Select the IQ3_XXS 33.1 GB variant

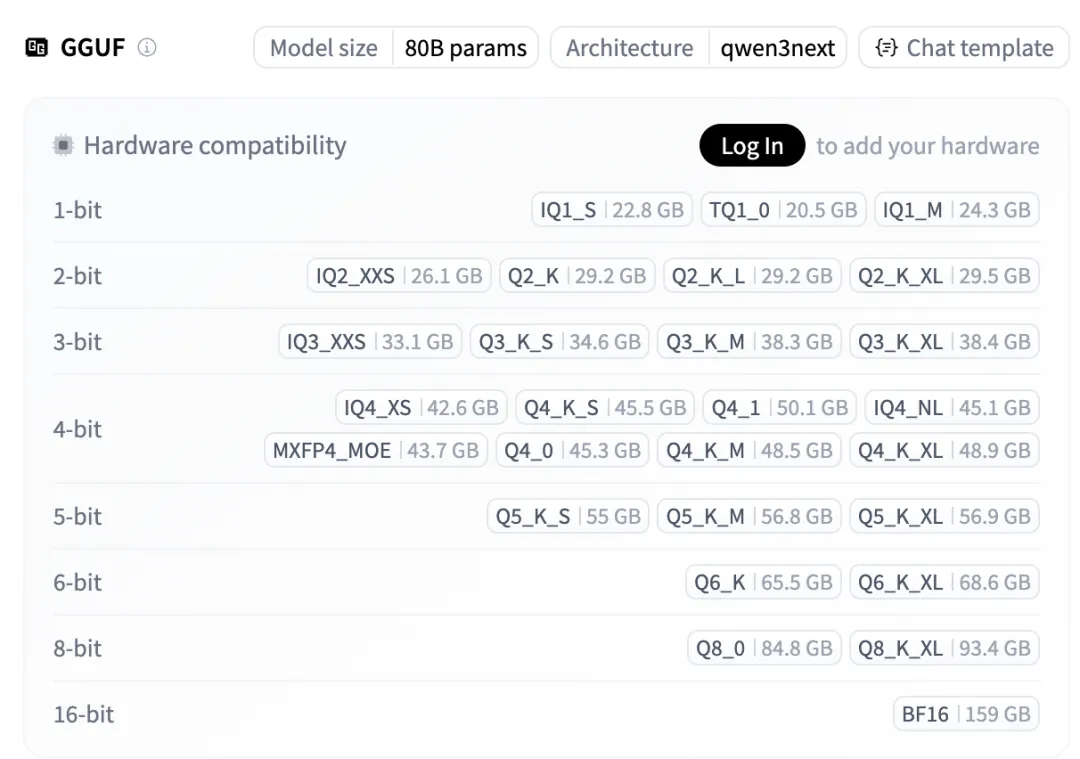370,342
